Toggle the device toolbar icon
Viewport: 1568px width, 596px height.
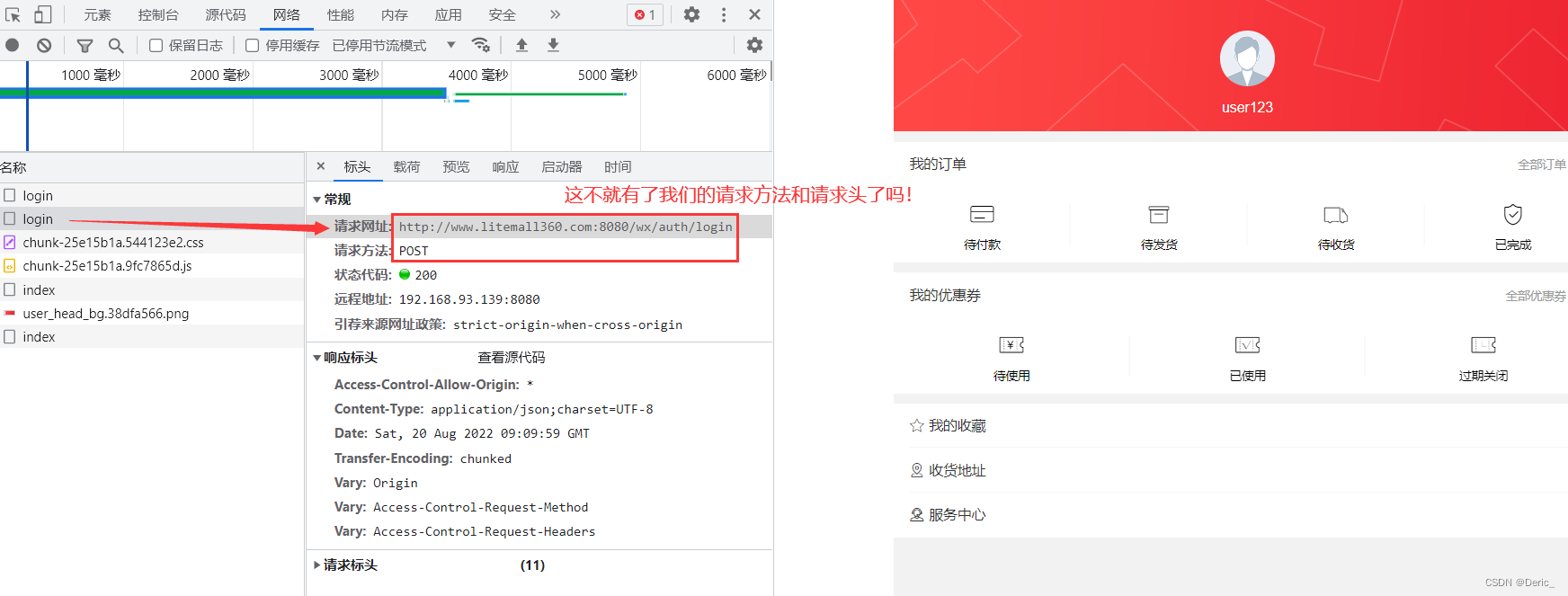[x=43, y=14]
